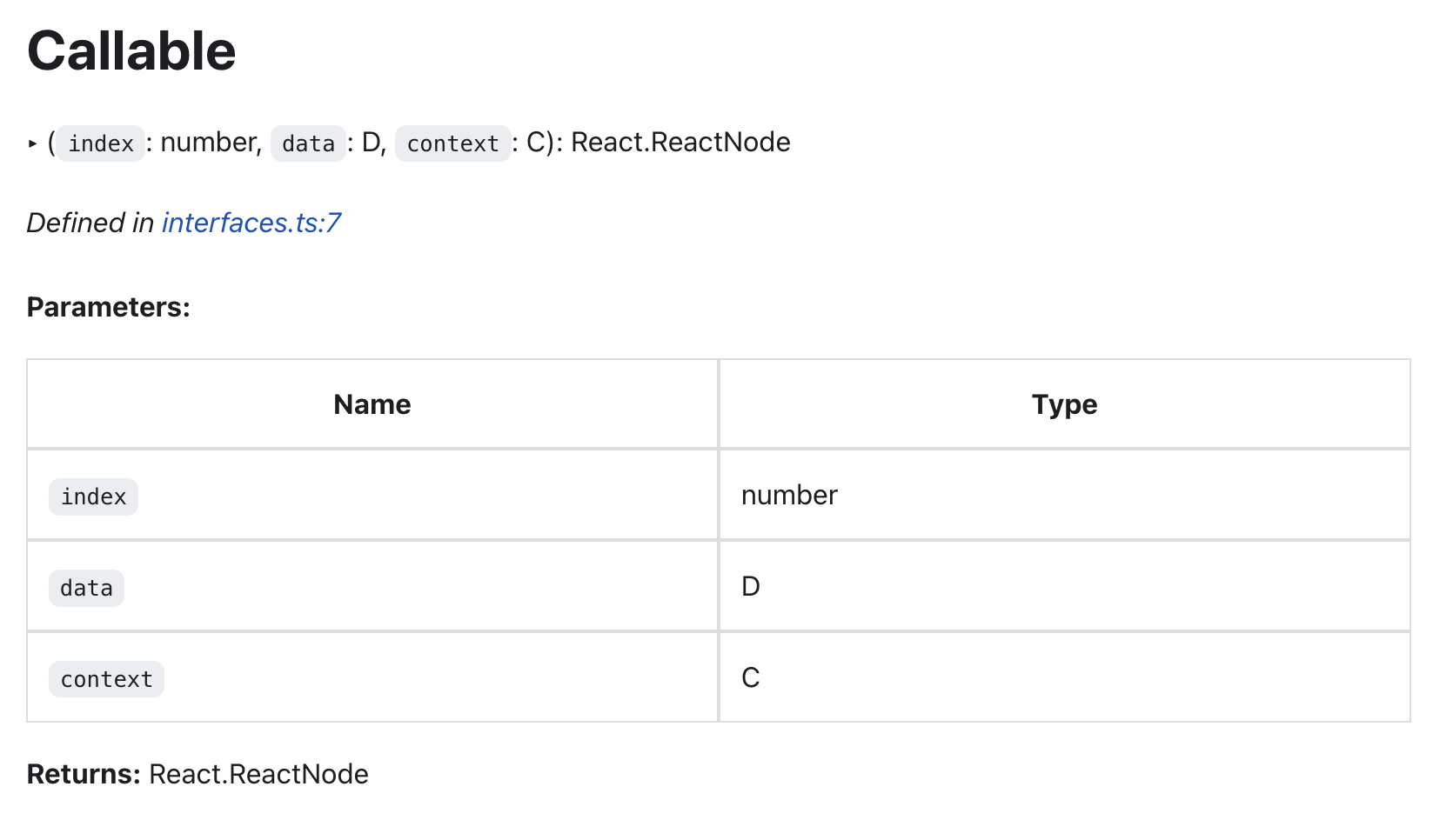Click the Callable page heading
Viewport: 1453px width, 840px height.
[131, 51]
